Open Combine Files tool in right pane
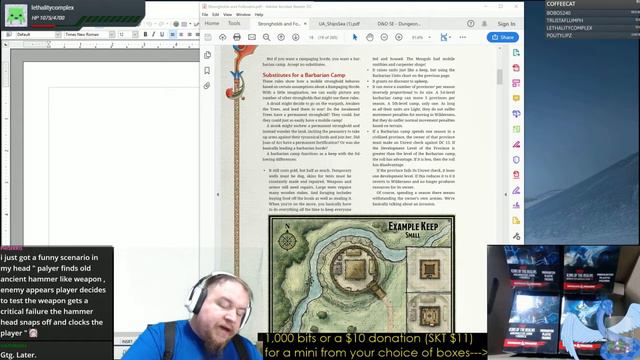The height and width of the screenshot is (360, 640). point(516,114)
